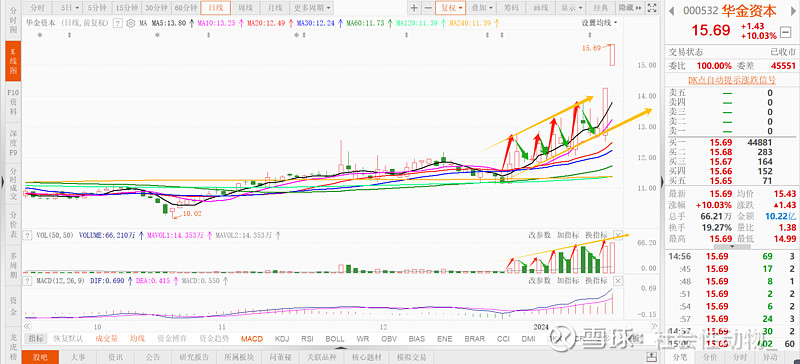Click 改参数 in VOL panel
Image resolution: width=800 pixels, height=364 pixels.
540,235
